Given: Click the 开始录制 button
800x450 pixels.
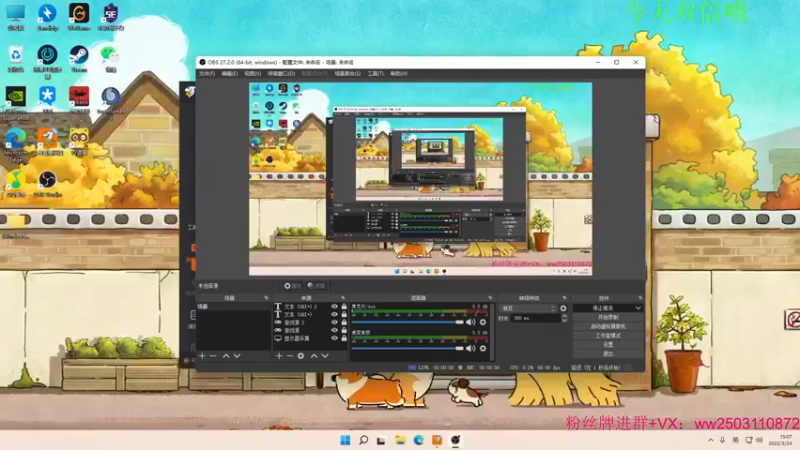Looking at the screenshot, I should point(608,317).
